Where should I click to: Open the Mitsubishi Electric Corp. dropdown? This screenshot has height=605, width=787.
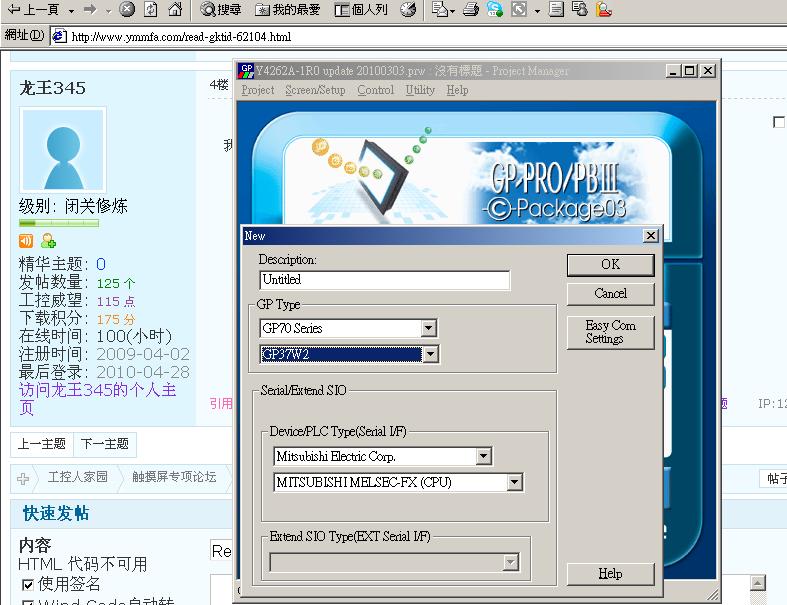[x=484, y=457]
